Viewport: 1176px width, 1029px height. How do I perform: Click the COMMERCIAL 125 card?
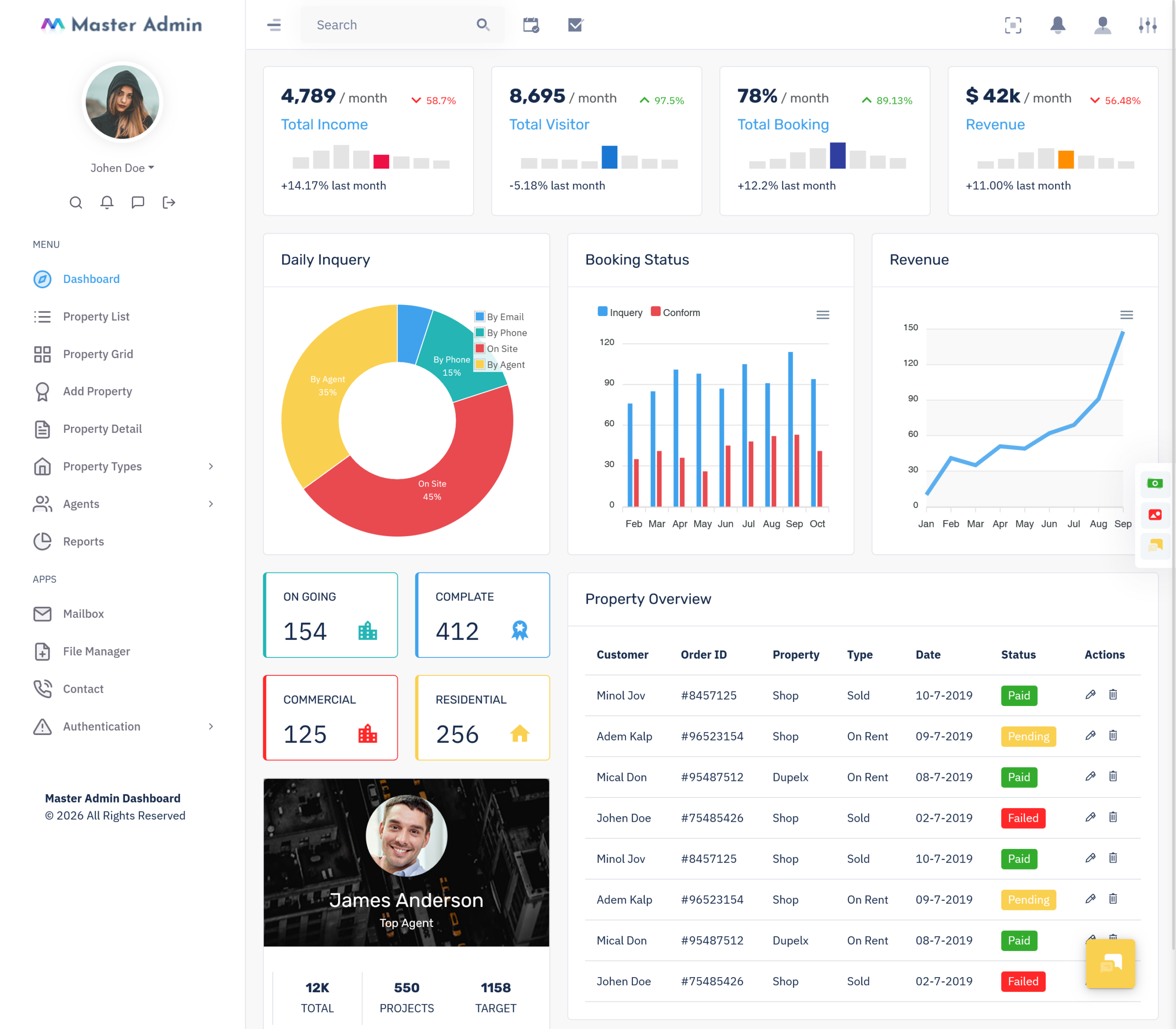point(330,718)
